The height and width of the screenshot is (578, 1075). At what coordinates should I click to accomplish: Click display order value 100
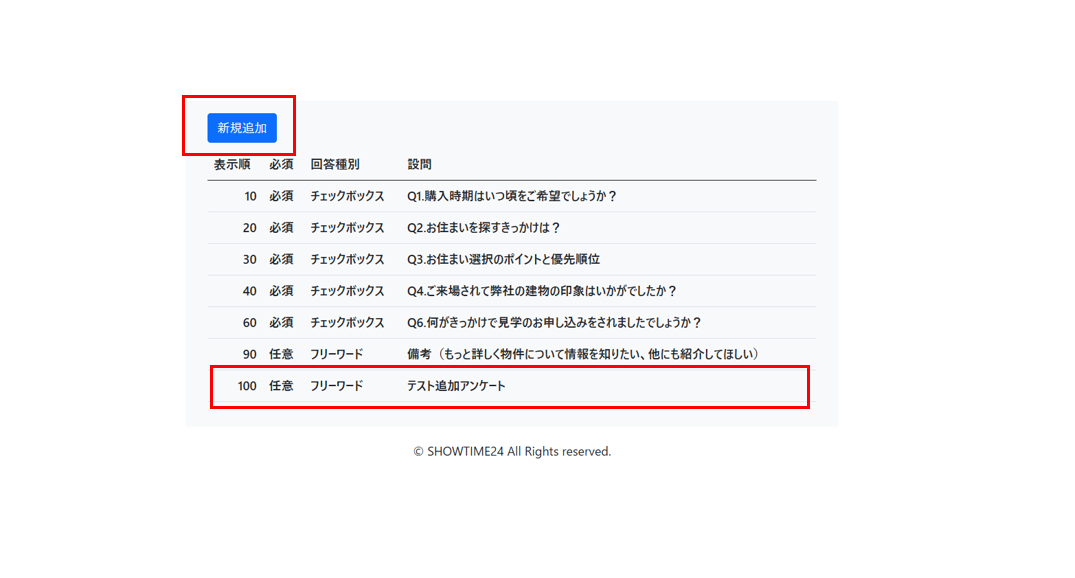[x=247, y=386]
